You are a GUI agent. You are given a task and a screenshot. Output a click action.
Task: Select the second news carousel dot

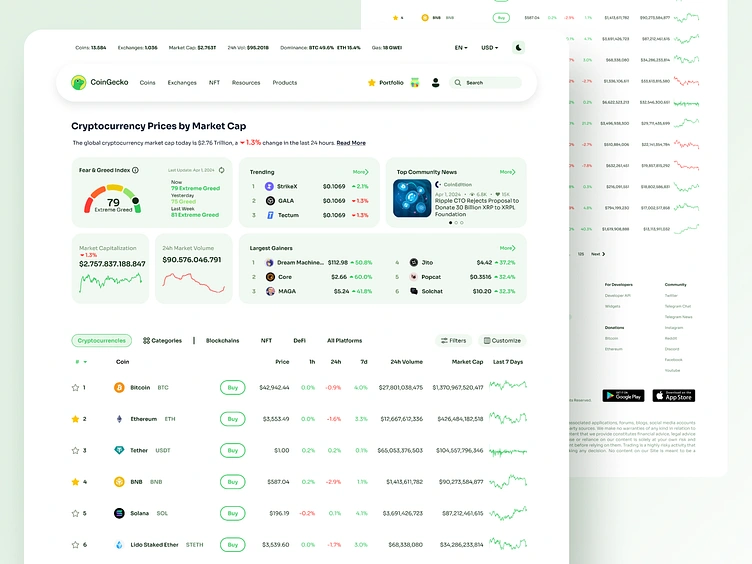pos(456,223)
